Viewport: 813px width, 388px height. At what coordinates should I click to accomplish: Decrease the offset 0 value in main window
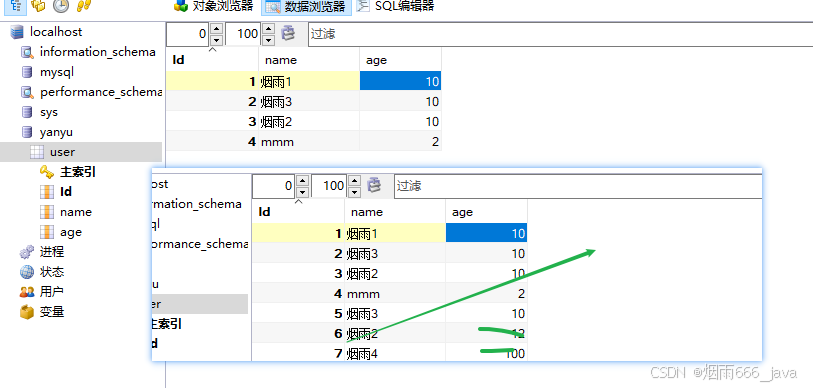pos(217,40)
